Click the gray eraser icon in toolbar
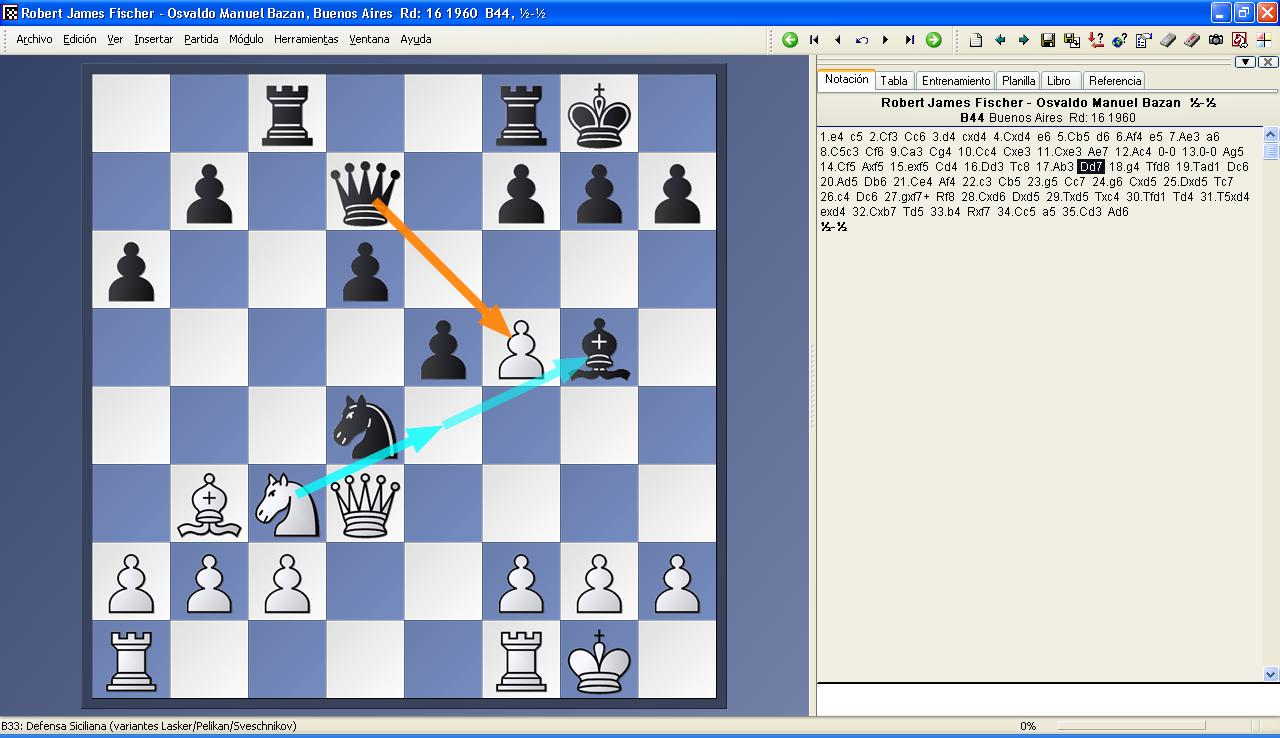The height and width of the screenshot is (738, 1280). [x=1168, y=40]
